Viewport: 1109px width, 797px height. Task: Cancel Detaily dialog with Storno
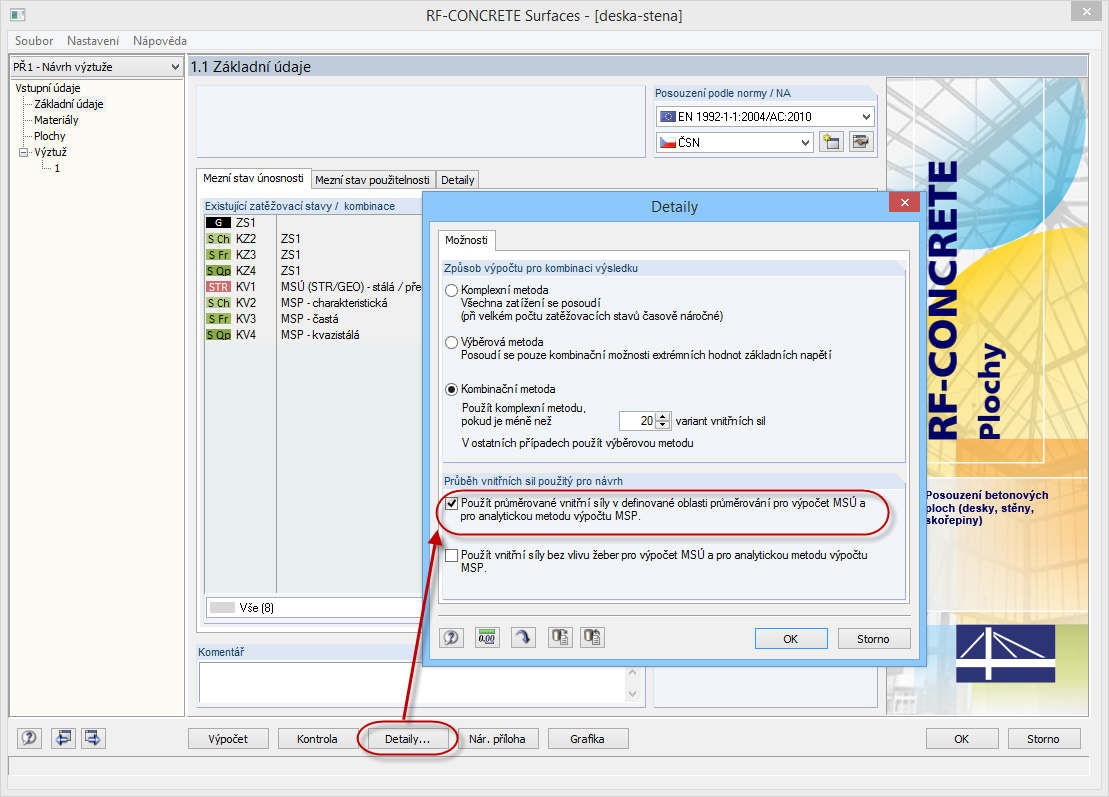[x=873, y=639]
